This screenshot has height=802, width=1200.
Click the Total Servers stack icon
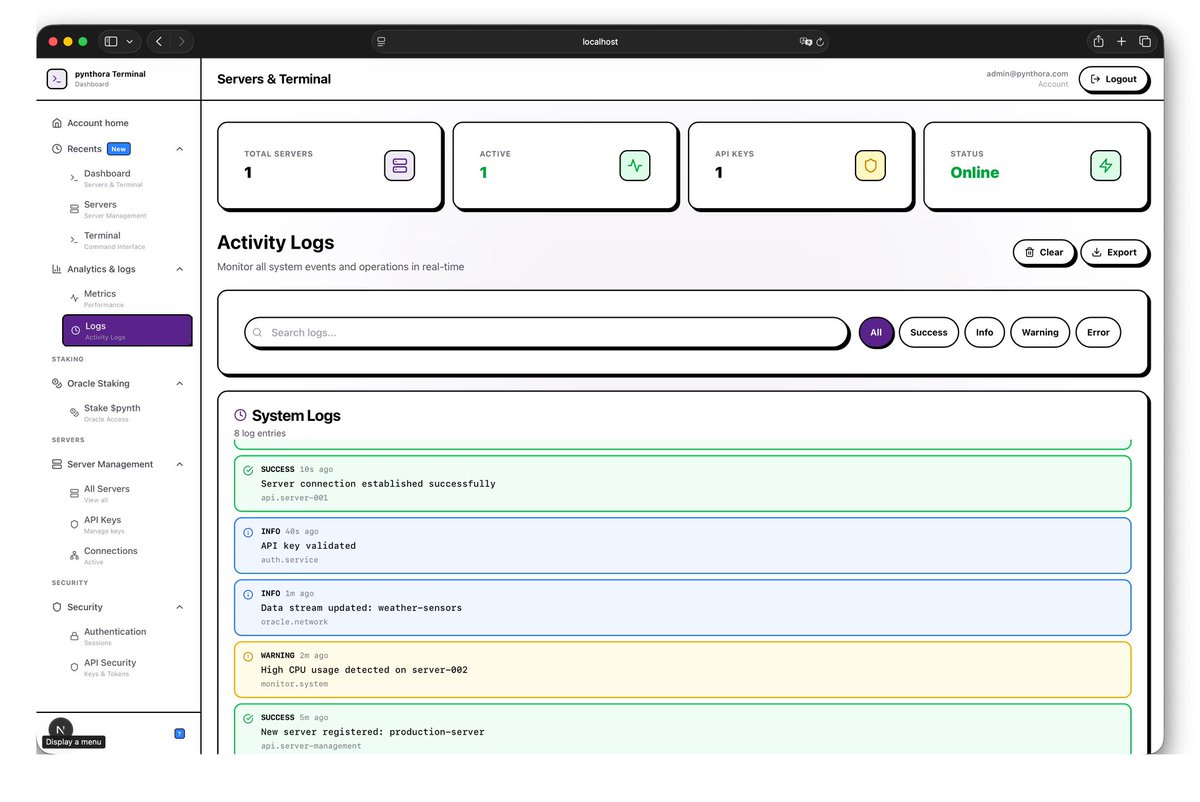tap(399, 165)
